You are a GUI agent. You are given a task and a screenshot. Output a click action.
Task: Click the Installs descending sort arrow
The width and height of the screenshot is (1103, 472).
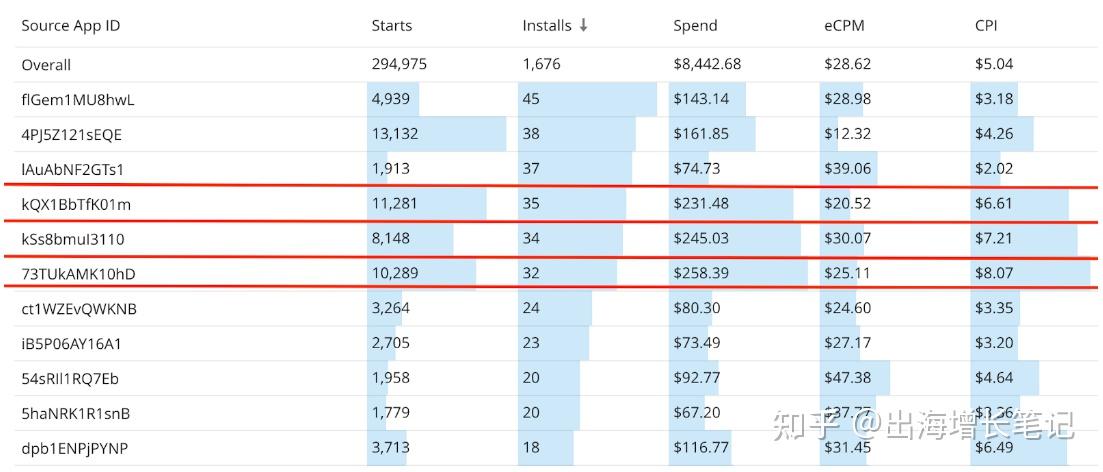click(583, 25)
